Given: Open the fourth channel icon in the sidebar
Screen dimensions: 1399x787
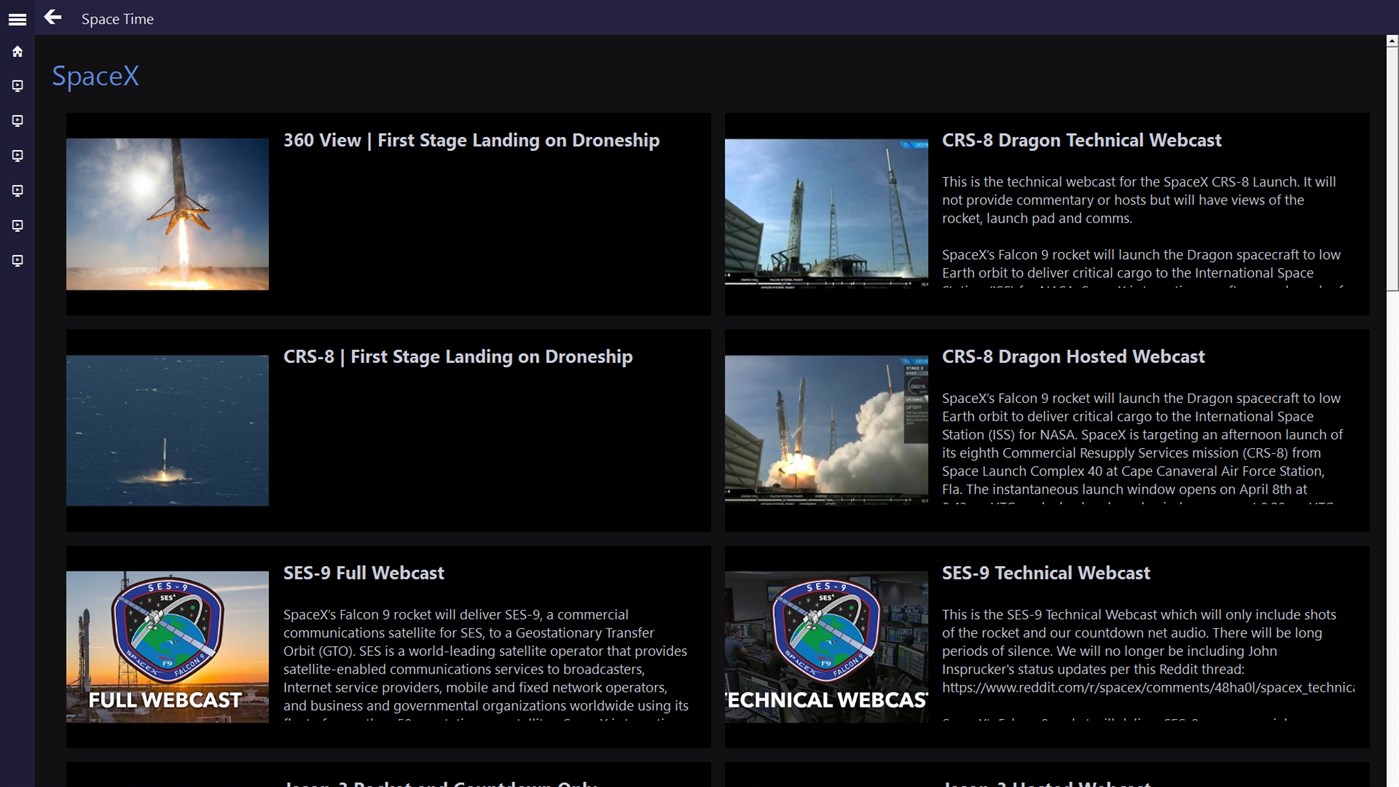Looking at the screenshot, I should (17, 190).
